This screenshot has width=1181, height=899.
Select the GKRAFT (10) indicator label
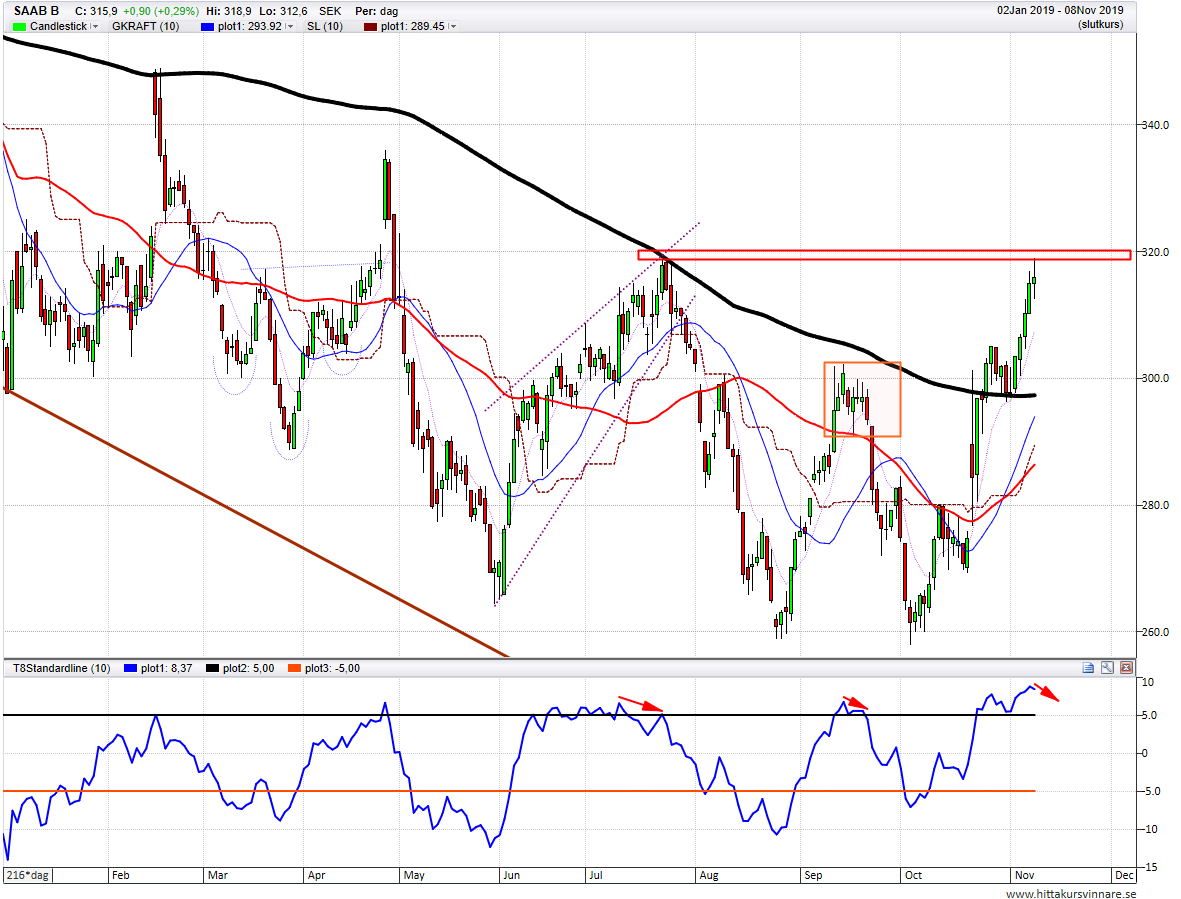(x=145, y=26)
